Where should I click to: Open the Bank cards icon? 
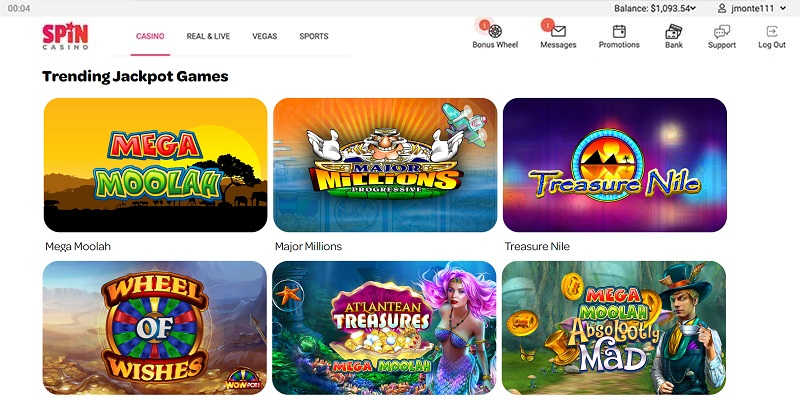click(673, 32)
